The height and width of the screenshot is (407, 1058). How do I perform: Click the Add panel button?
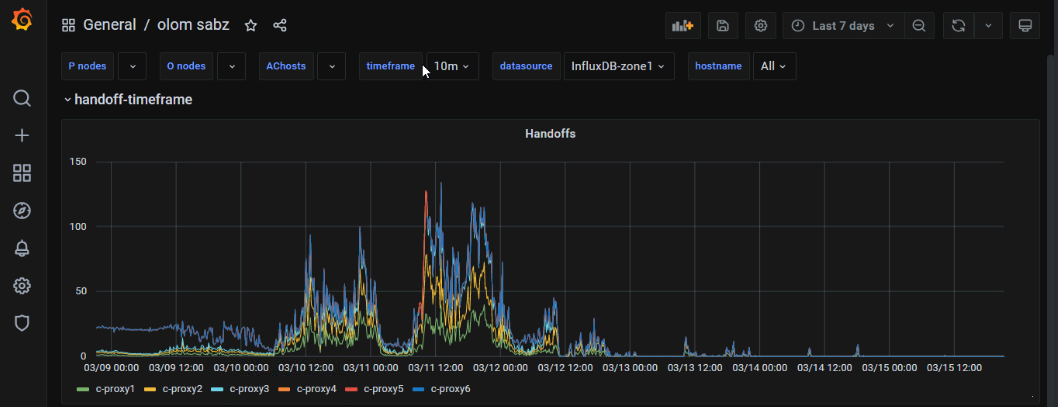point(683,26)
